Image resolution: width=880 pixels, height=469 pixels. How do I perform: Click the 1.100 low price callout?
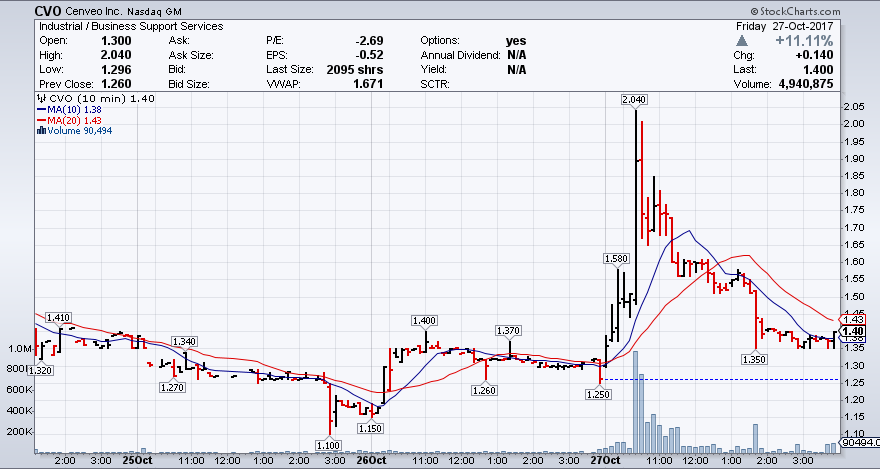(329, 445)
